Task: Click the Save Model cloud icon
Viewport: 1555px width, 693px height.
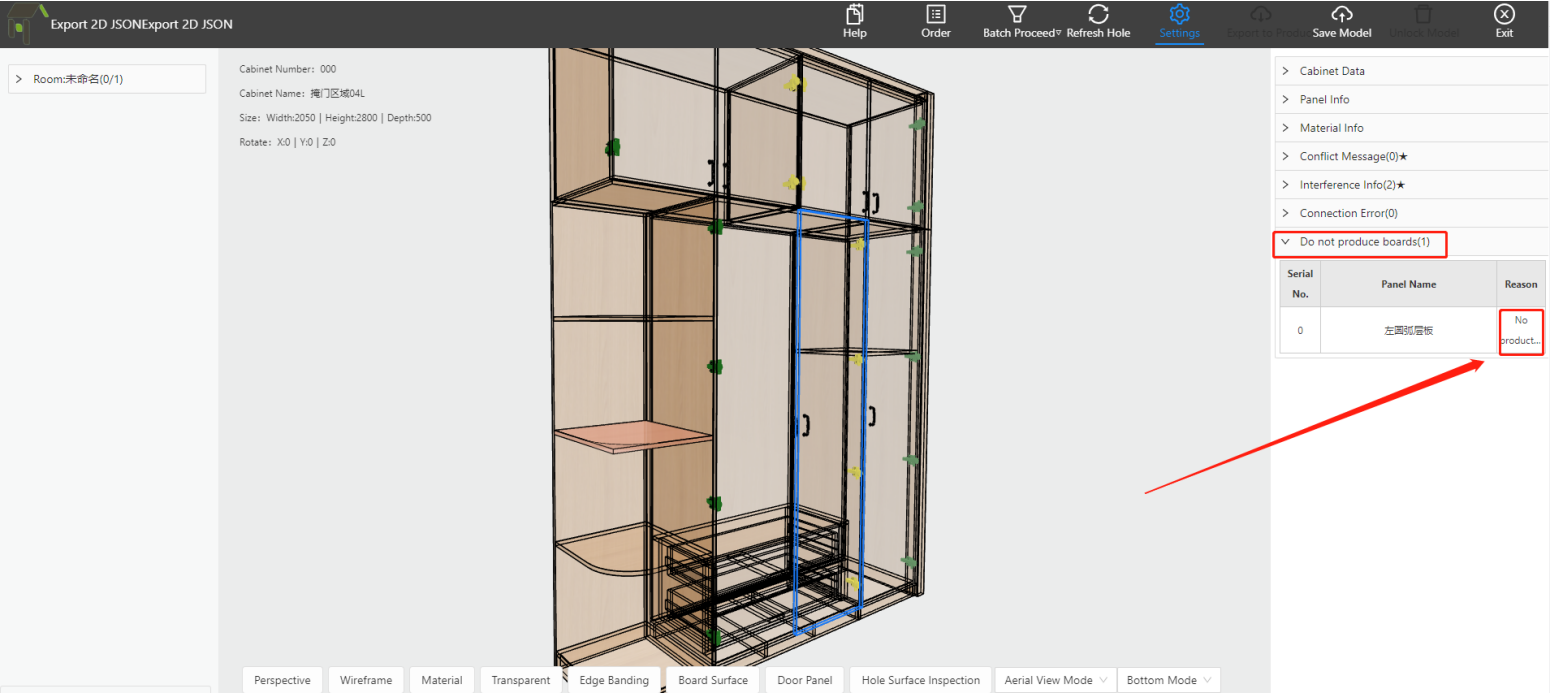Action: click(x=1341, y=14)
